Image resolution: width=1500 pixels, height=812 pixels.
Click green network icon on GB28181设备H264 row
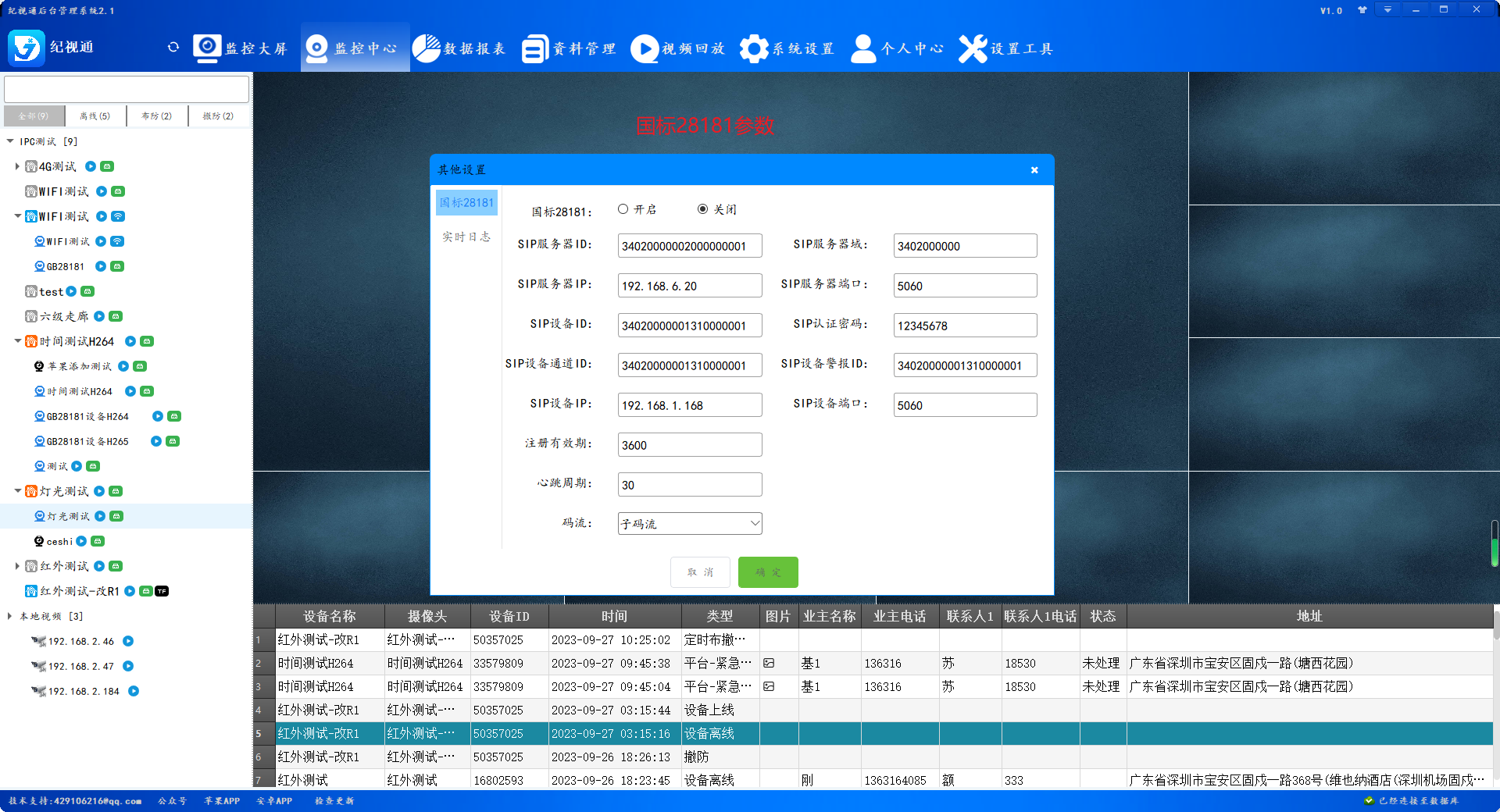point(174,416)
